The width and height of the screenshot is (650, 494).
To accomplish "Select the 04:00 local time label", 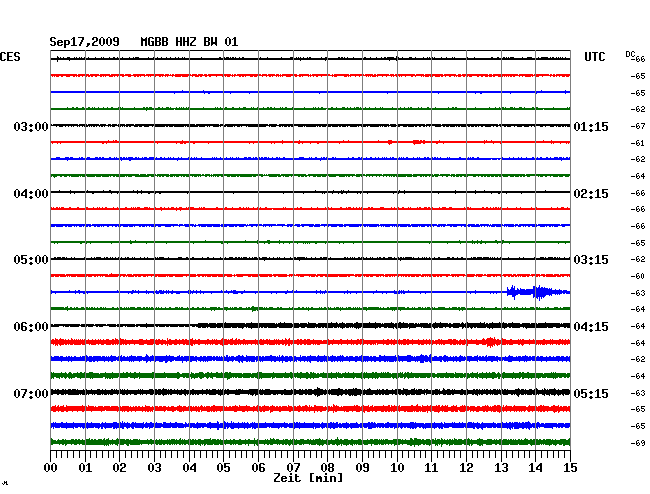I will (x=31, y=194).
